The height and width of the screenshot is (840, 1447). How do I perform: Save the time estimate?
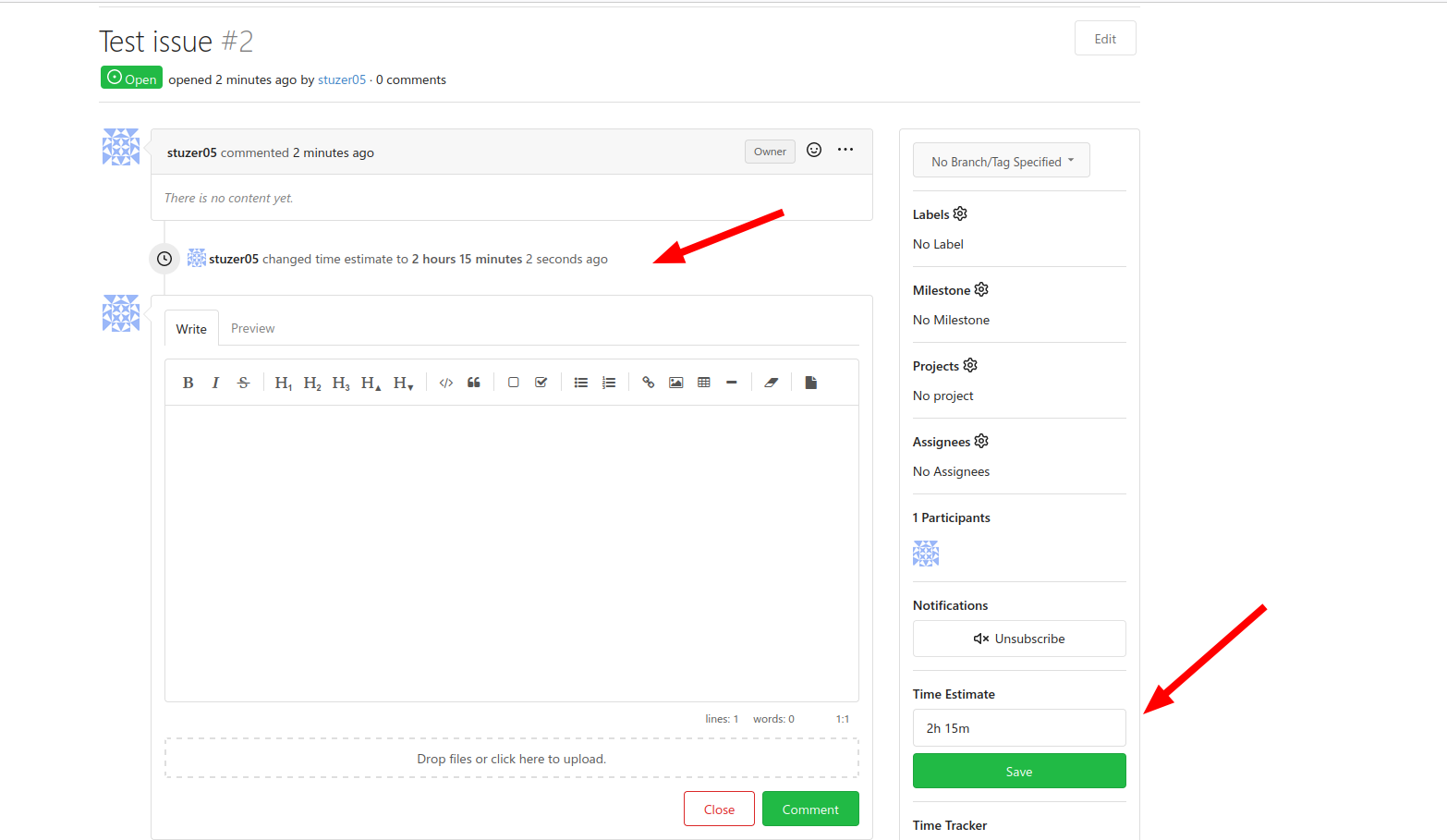(1019, 771)
